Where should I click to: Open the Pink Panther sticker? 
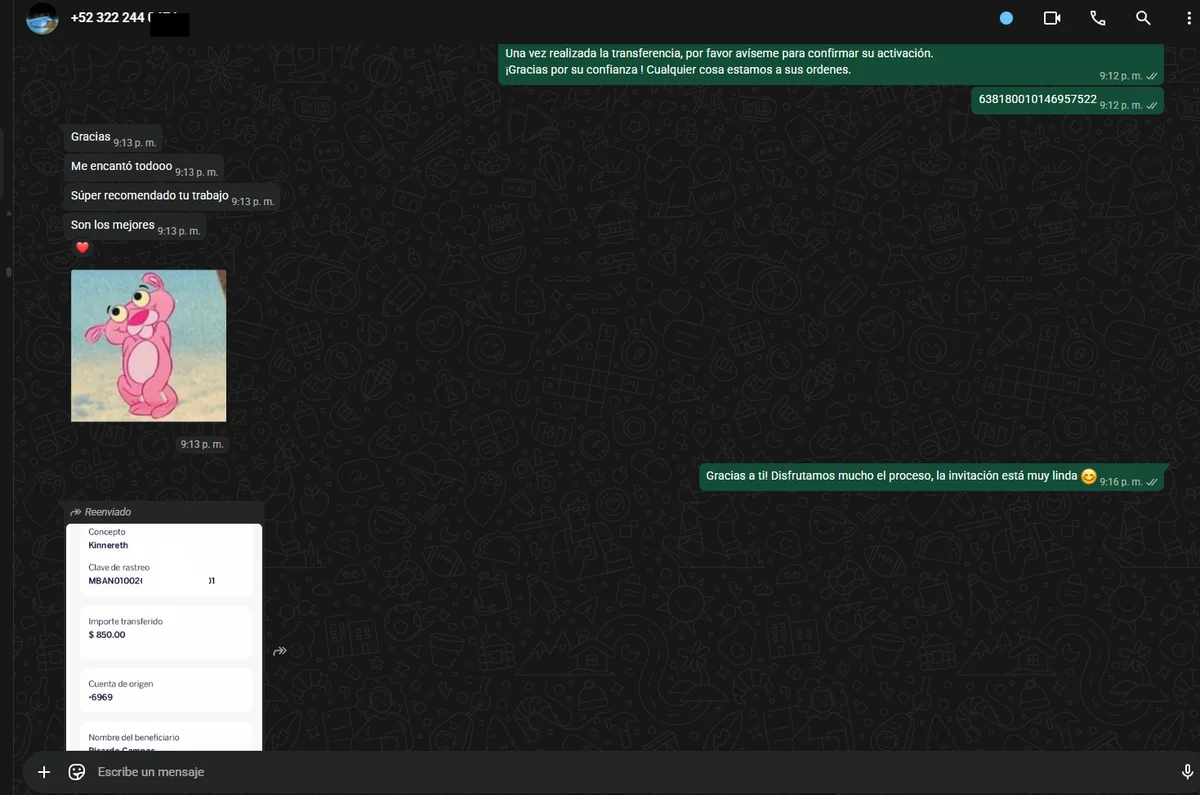[x=148, y=346]
